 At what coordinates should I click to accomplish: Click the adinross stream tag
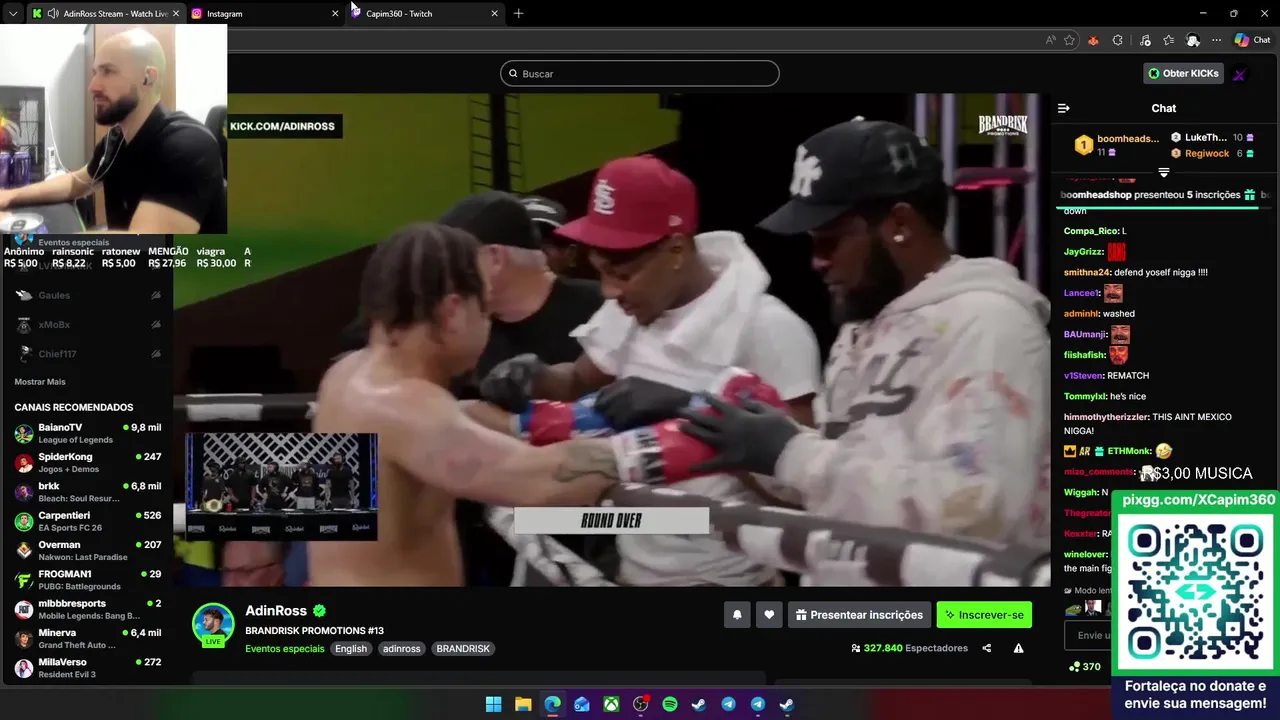(402, 649)
